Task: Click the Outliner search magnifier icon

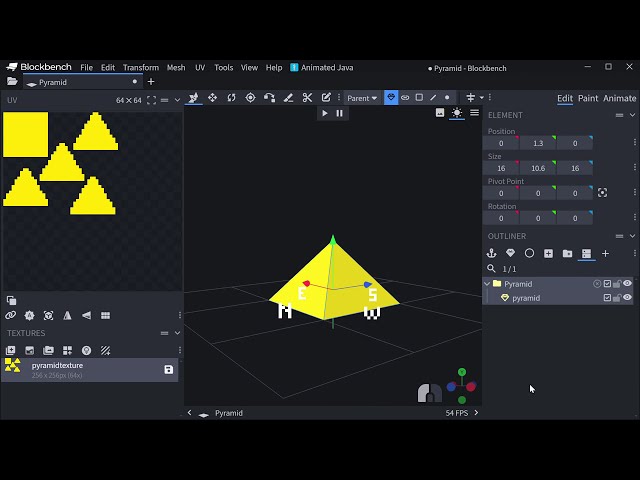Action: click(x=491, y=269)
